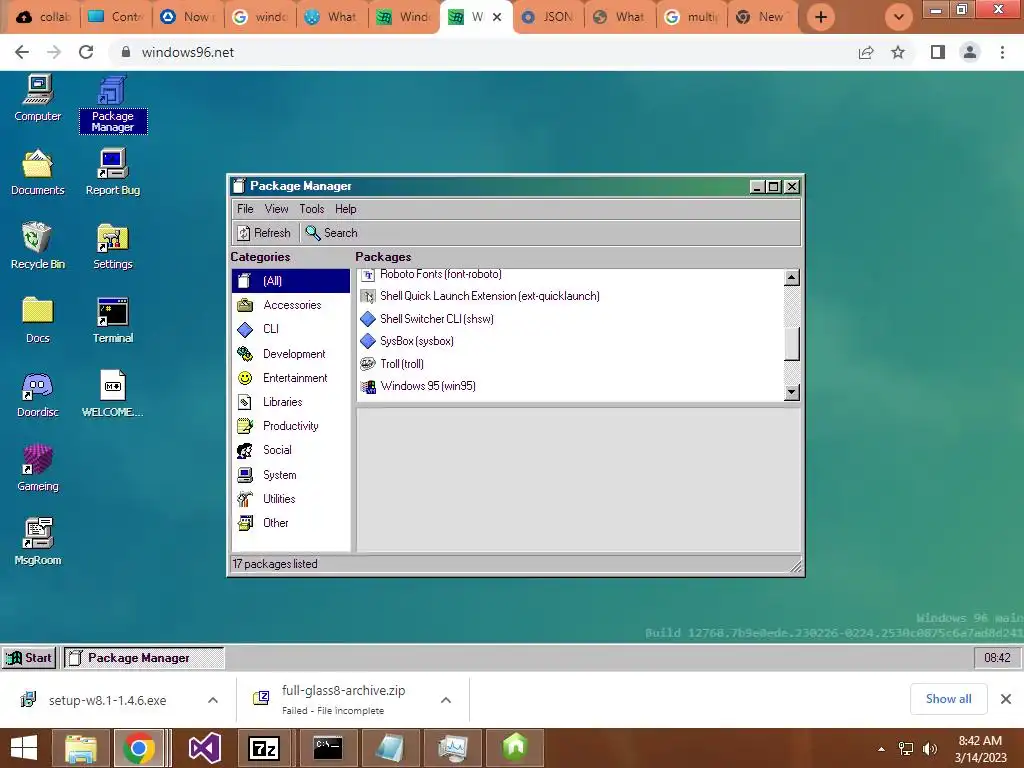This screenshot has width=1024, height=768.
Task: Open Visual Studio from Windows taskbar
Action: click(204, 748)
